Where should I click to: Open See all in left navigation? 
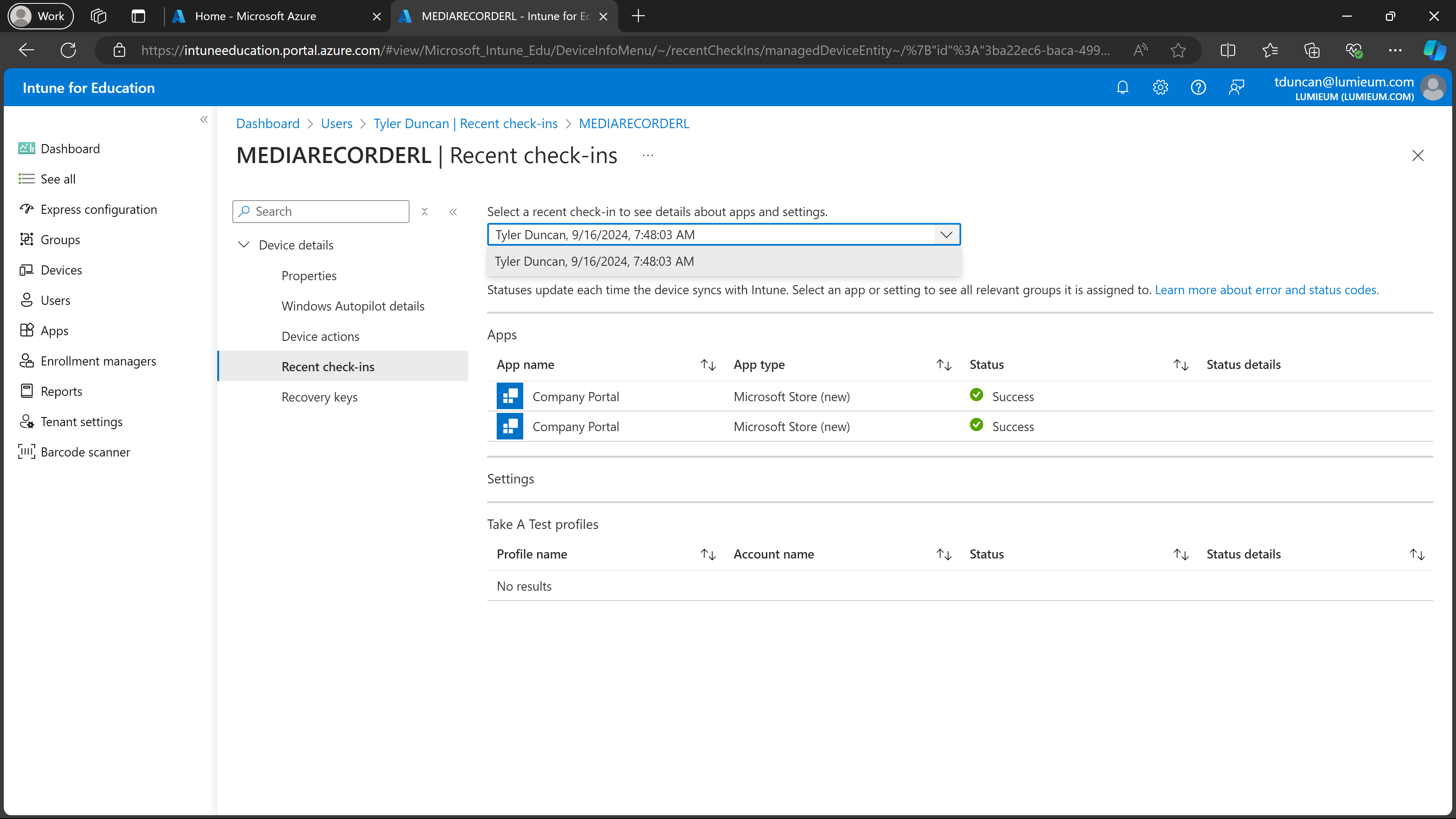tap(58, 179)
